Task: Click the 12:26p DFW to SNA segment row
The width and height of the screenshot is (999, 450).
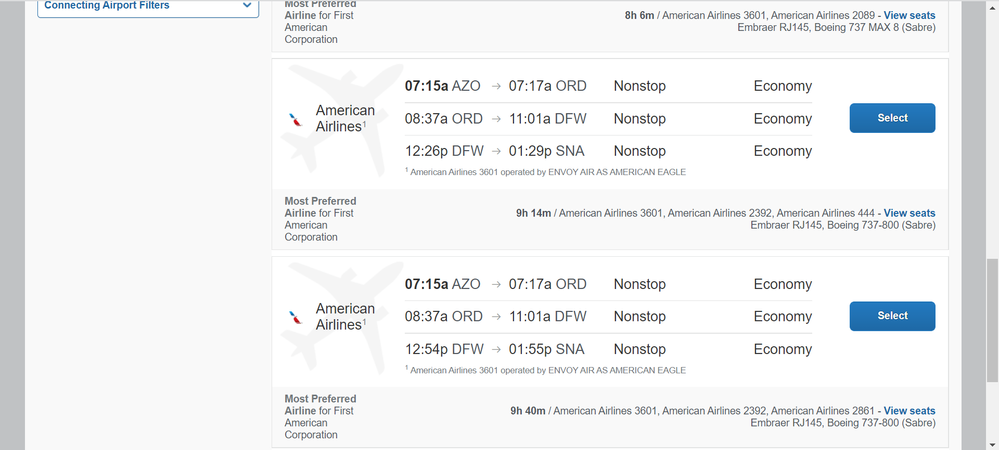Action: click(608, 151)
